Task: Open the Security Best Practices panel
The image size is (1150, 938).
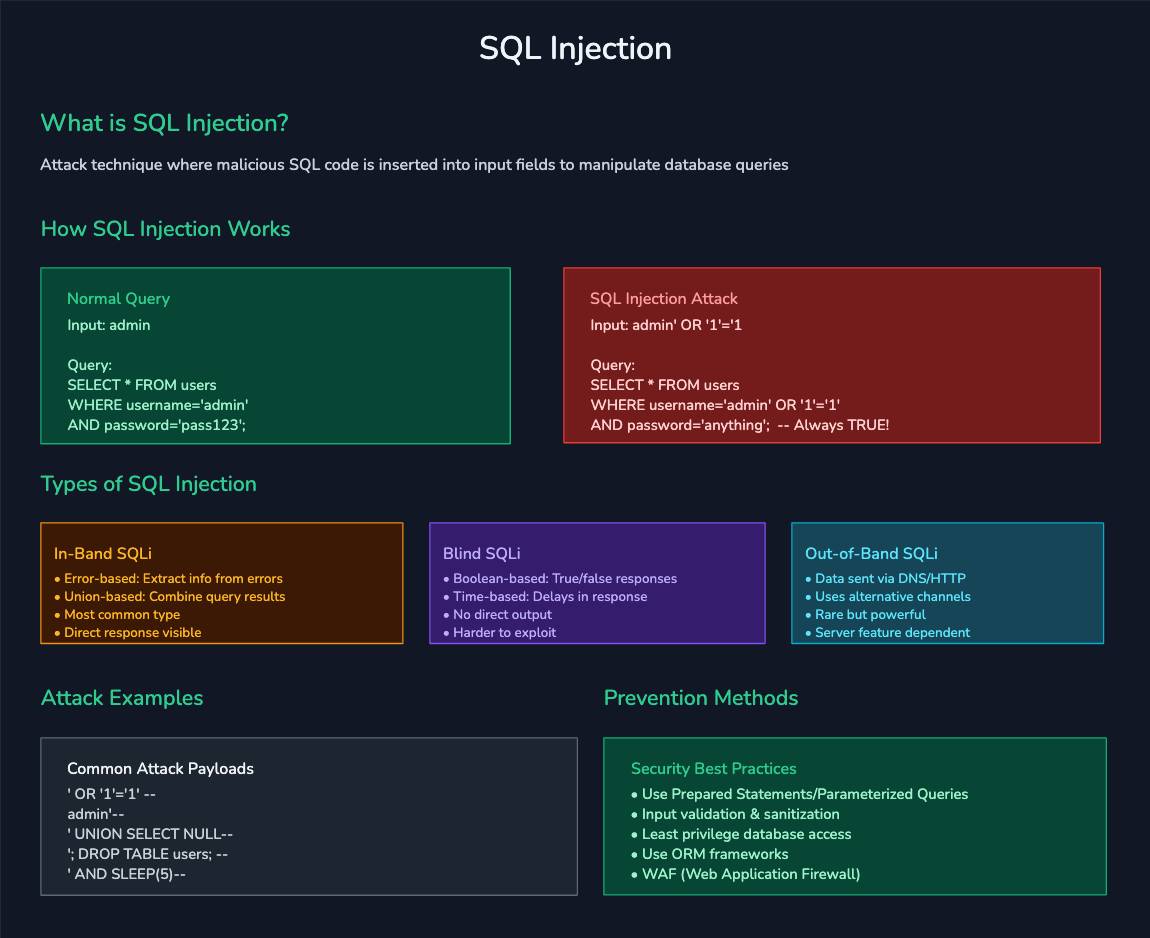Action: tap(855, 815)
